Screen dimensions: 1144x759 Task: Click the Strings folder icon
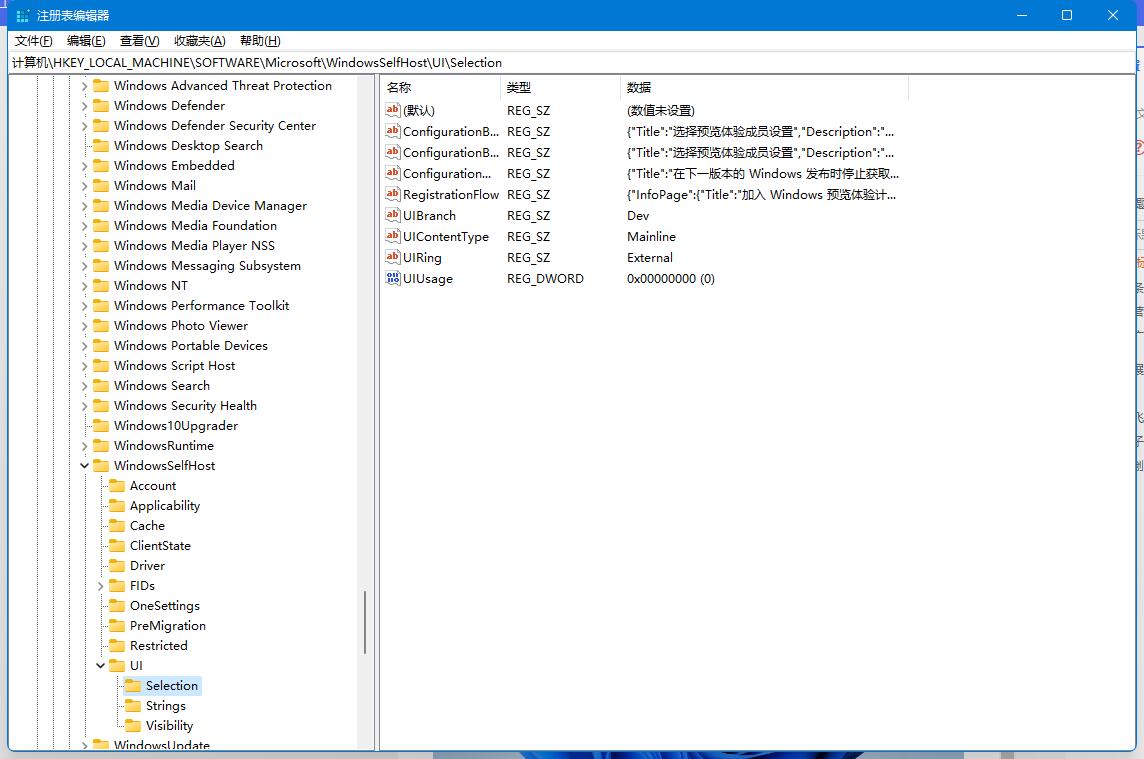[134, 706]
